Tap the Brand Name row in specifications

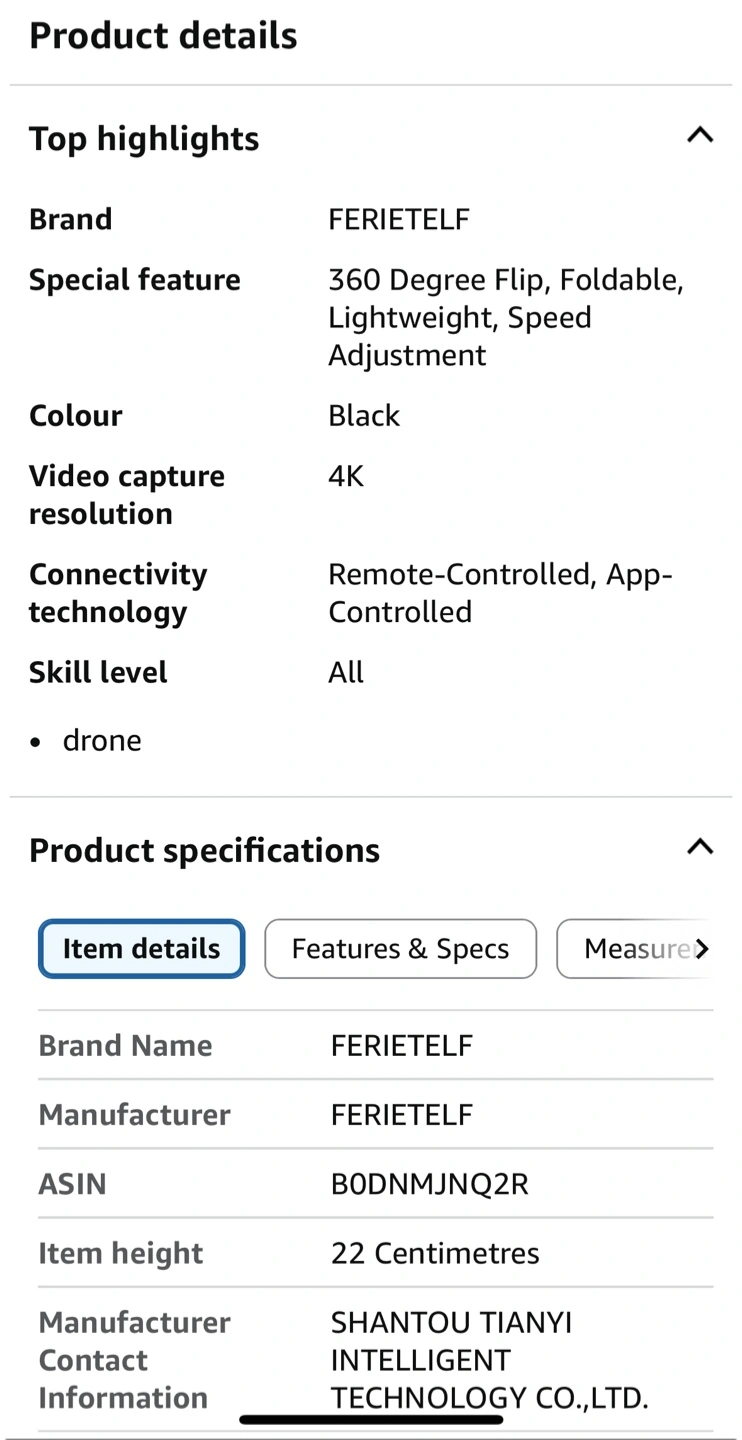376,1045
